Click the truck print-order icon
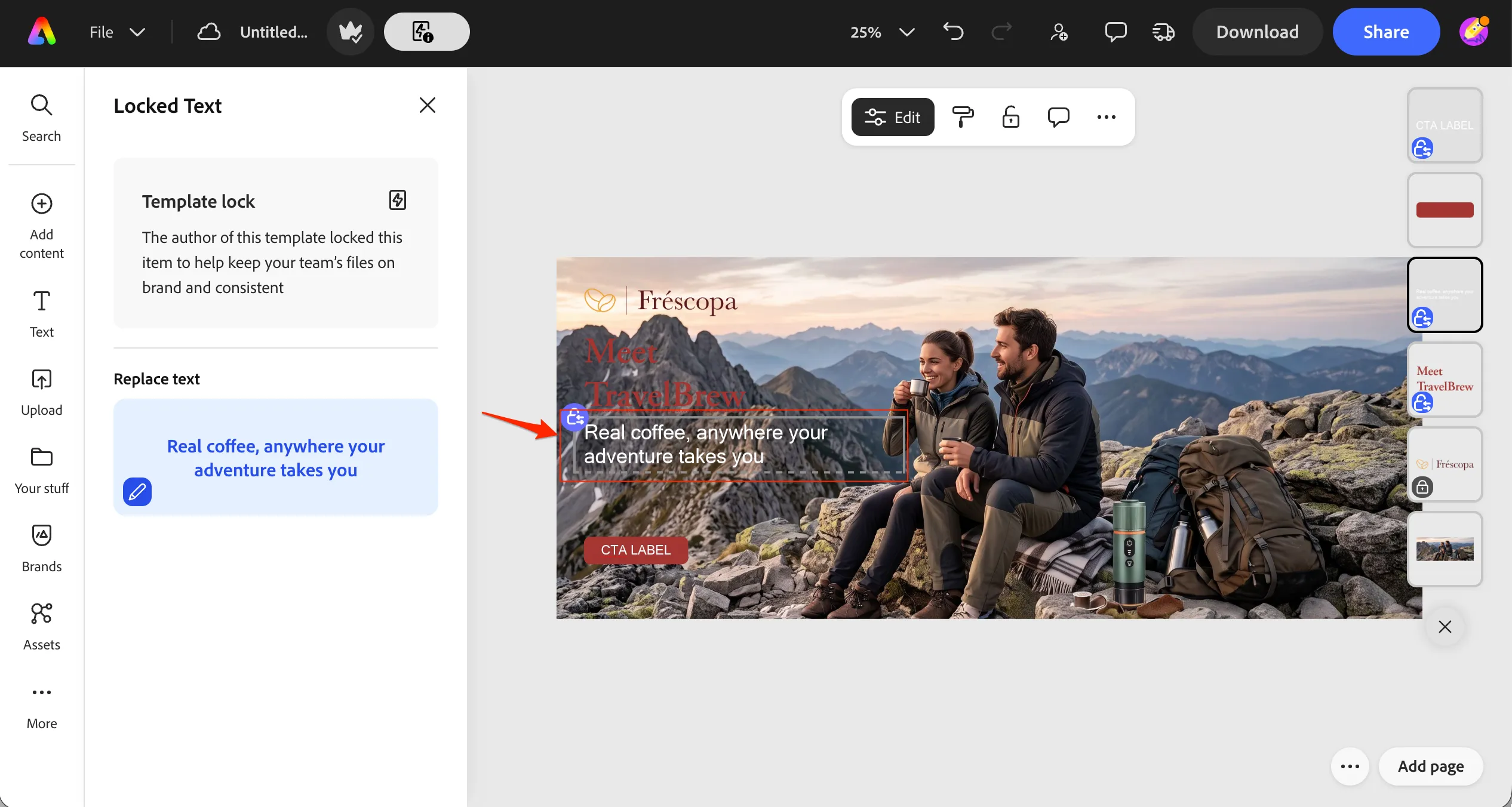The image size is (1512, 807). tap(1163, 32)
